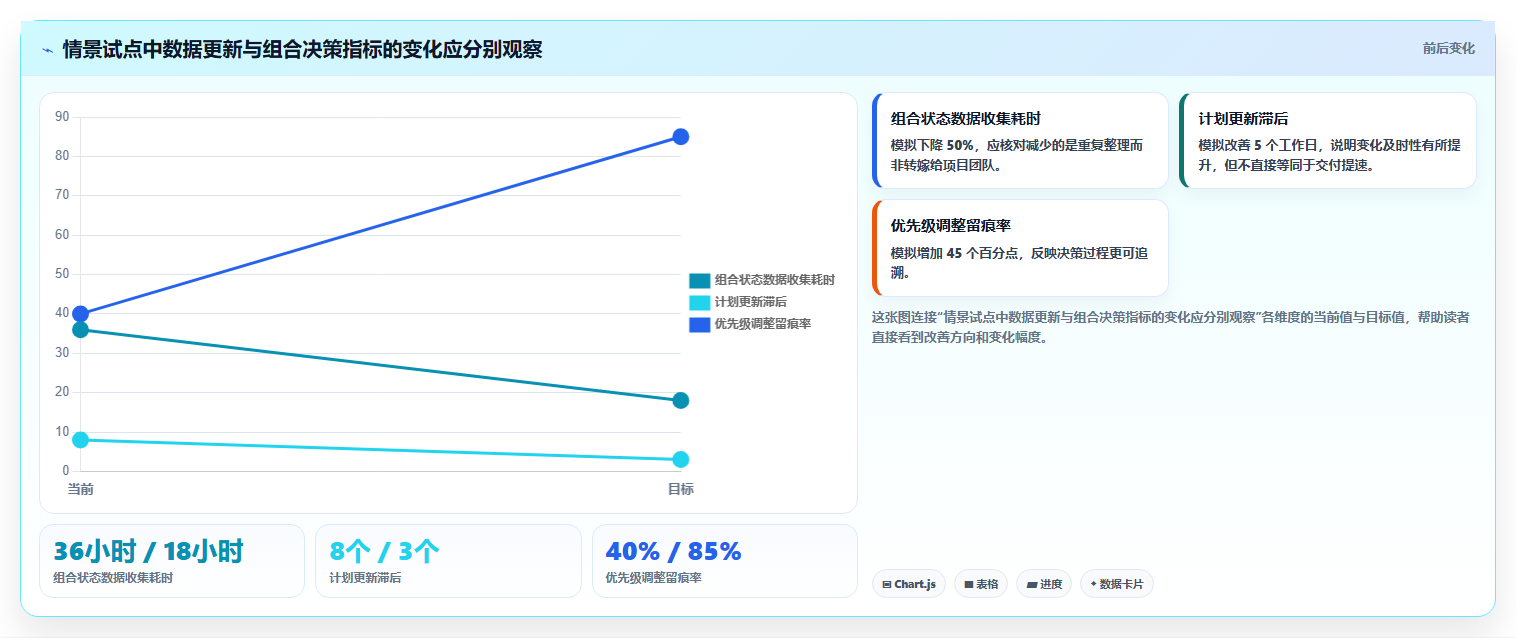Click the 计划更新滞后 card title
Image resolution: width=1516 pixels, height=638 pixels.
tap(1244, 119)
